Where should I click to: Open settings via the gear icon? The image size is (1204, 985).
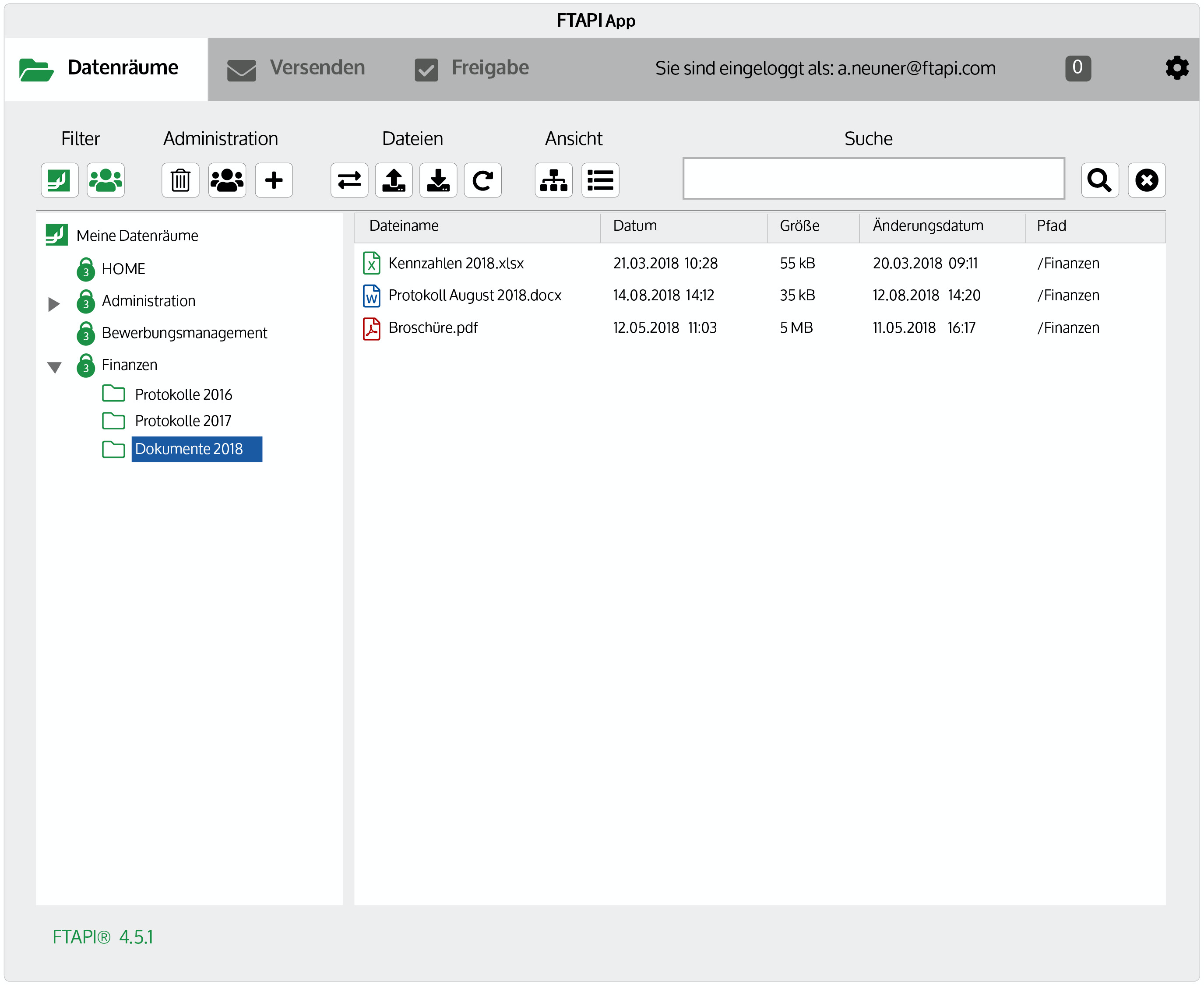(x=1177, y=68)
